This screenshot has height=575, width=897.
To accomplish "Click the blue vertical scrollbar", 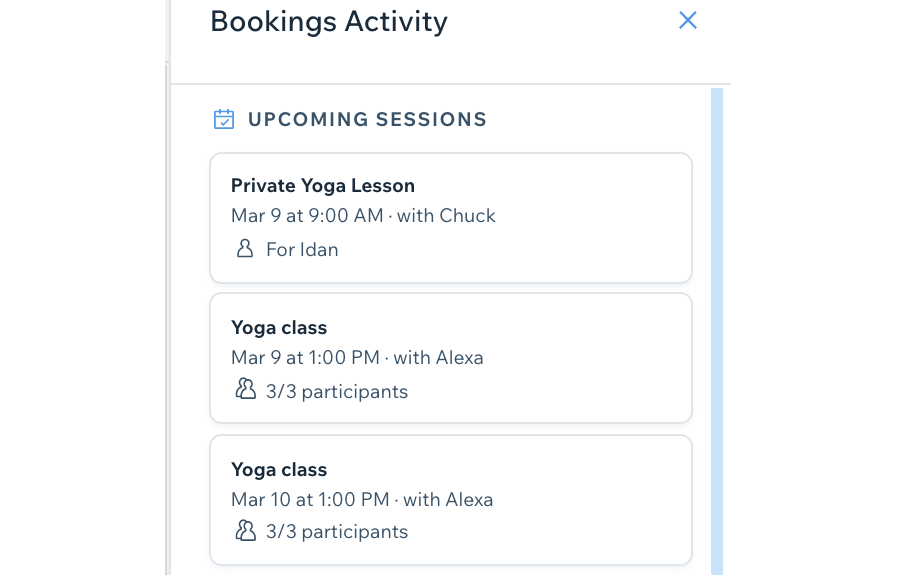I will click(717, 331).
